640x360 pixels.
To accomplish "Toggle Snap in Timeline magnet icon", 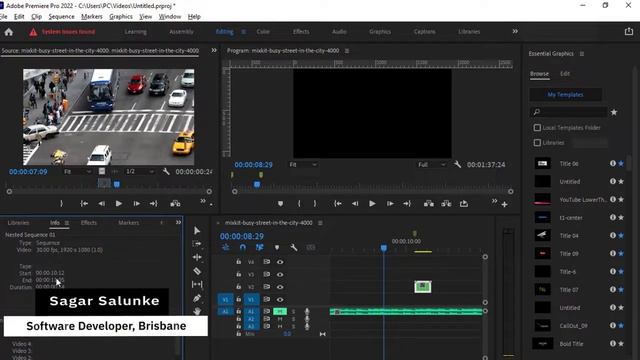I will point(242,247).
